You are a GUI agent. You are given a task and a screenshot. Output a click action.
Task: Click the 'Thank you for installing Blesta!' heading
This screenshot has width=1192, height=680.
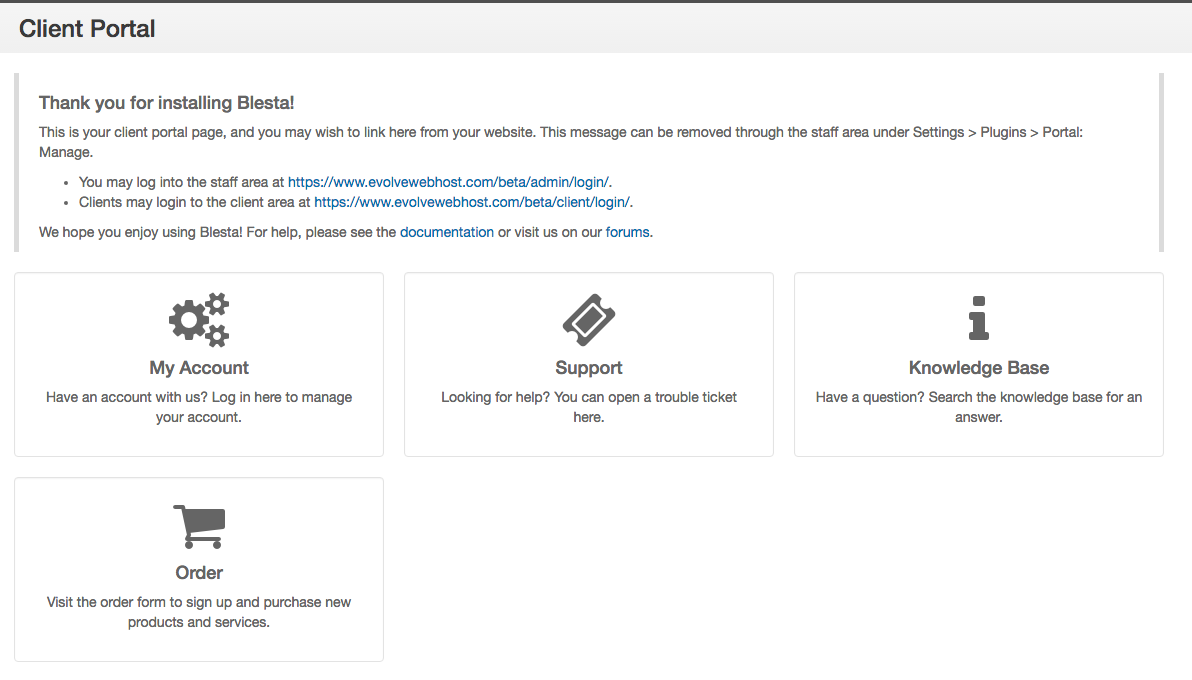[x=166, y=103]
